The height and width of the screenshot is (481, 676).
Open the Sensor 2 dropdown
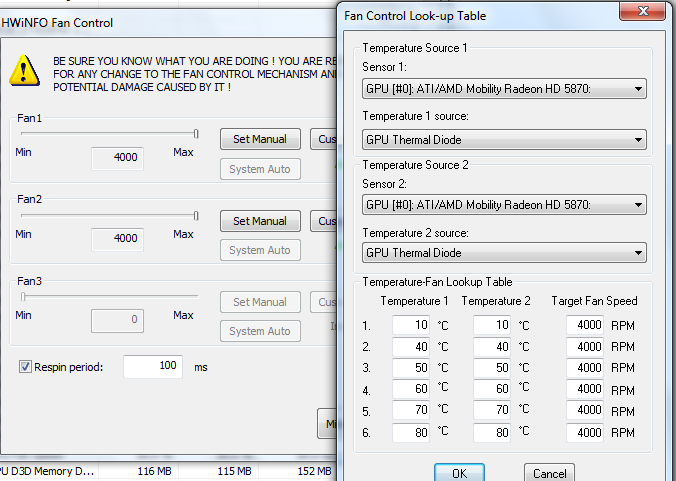[504, 204]
